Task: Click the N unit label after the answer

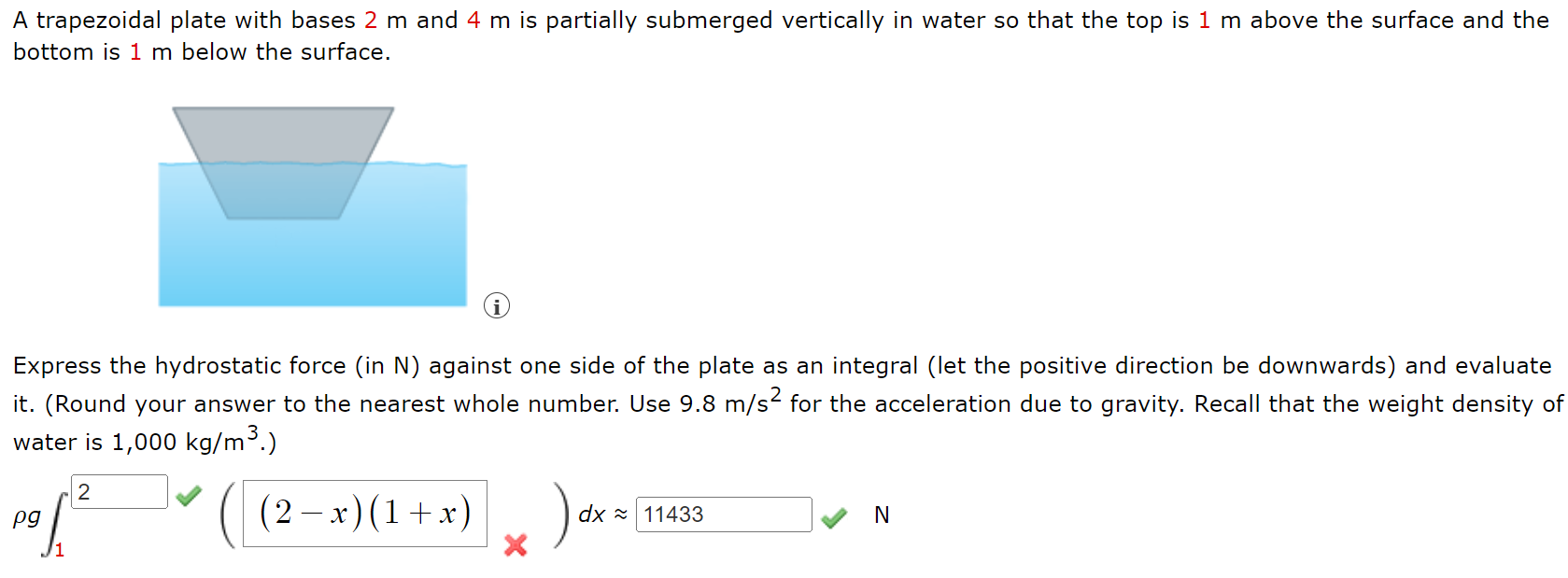Action: [x=882, y=515]
